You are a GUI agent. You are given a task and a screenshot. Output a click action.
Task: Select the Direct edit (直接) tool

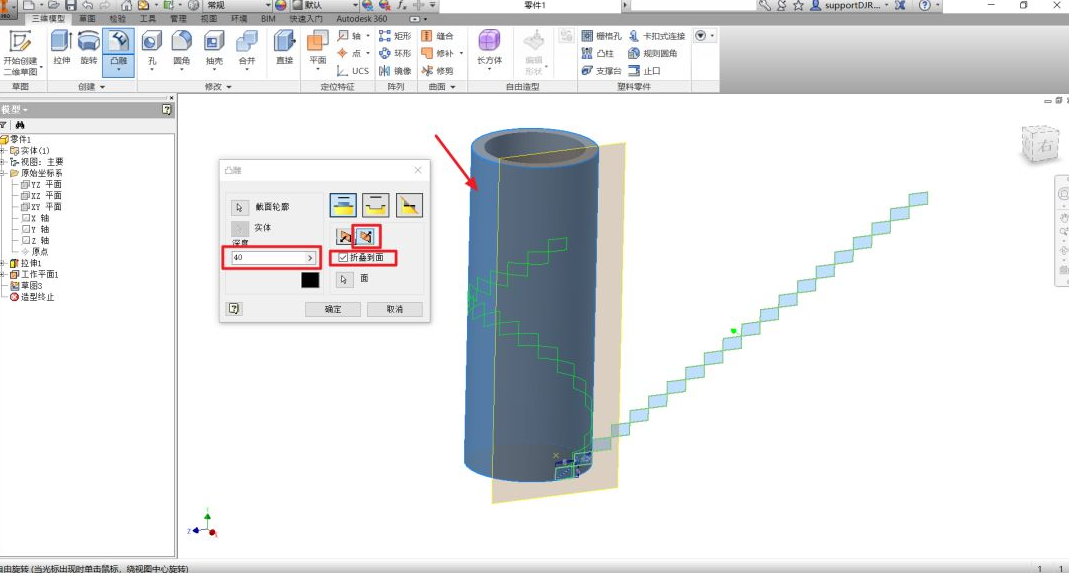pyautogui.click(x=284, y=49)
